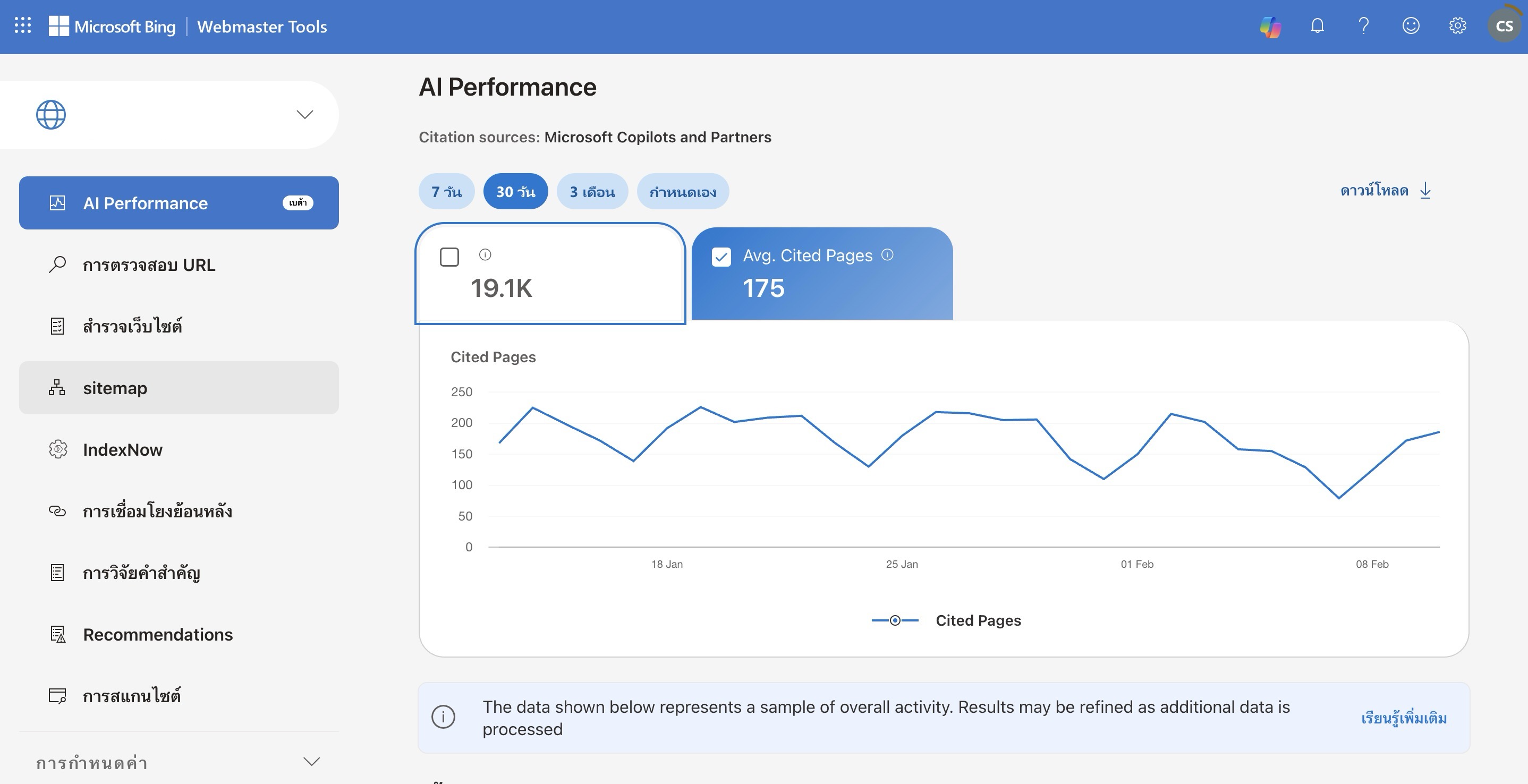Uncheck the Avg. Cited Pages checkbox
This screenshot has width=1528, height=784.
coord(721,258)
